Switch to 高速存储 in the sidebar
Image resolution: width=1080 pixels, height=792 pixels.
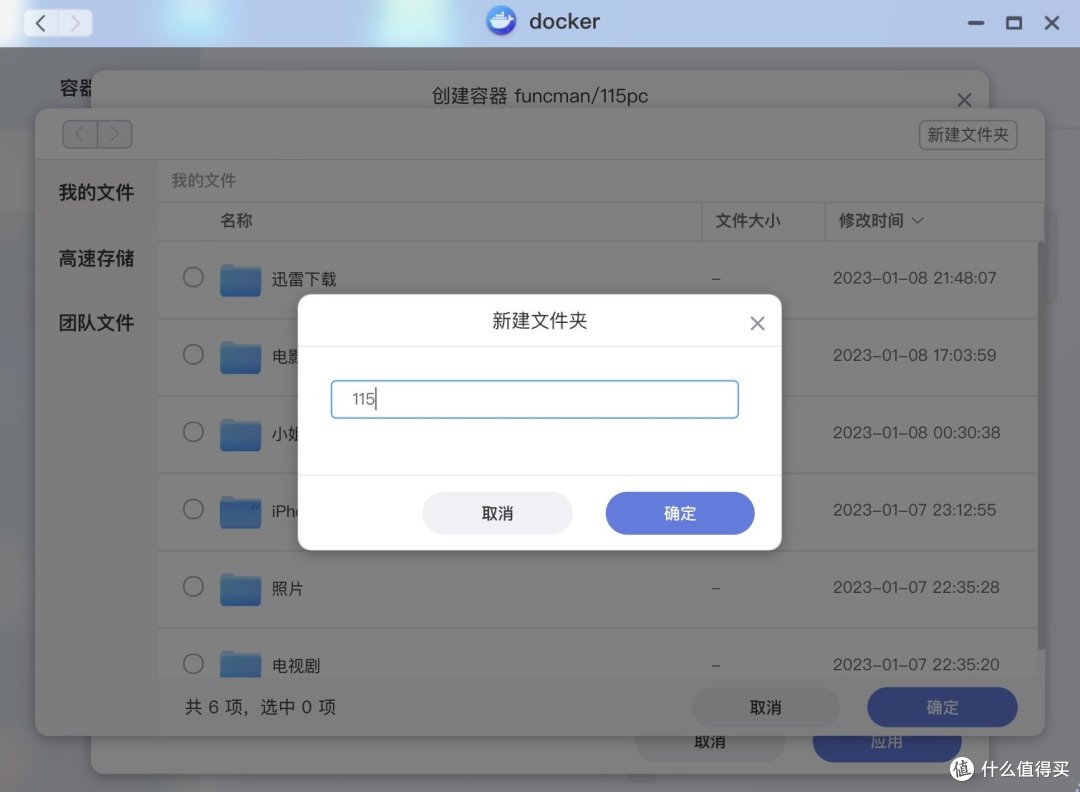pyautogui.click(x=97, y=259)
